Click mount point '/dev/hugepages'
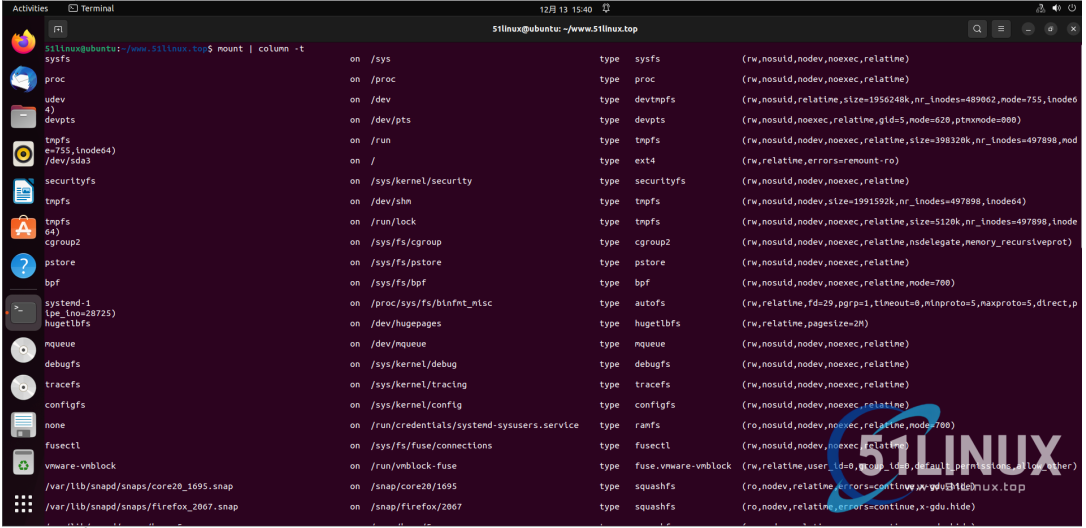Image resolution: width=1086 pixels, height=528 pixels. click(x=406, y=324)
